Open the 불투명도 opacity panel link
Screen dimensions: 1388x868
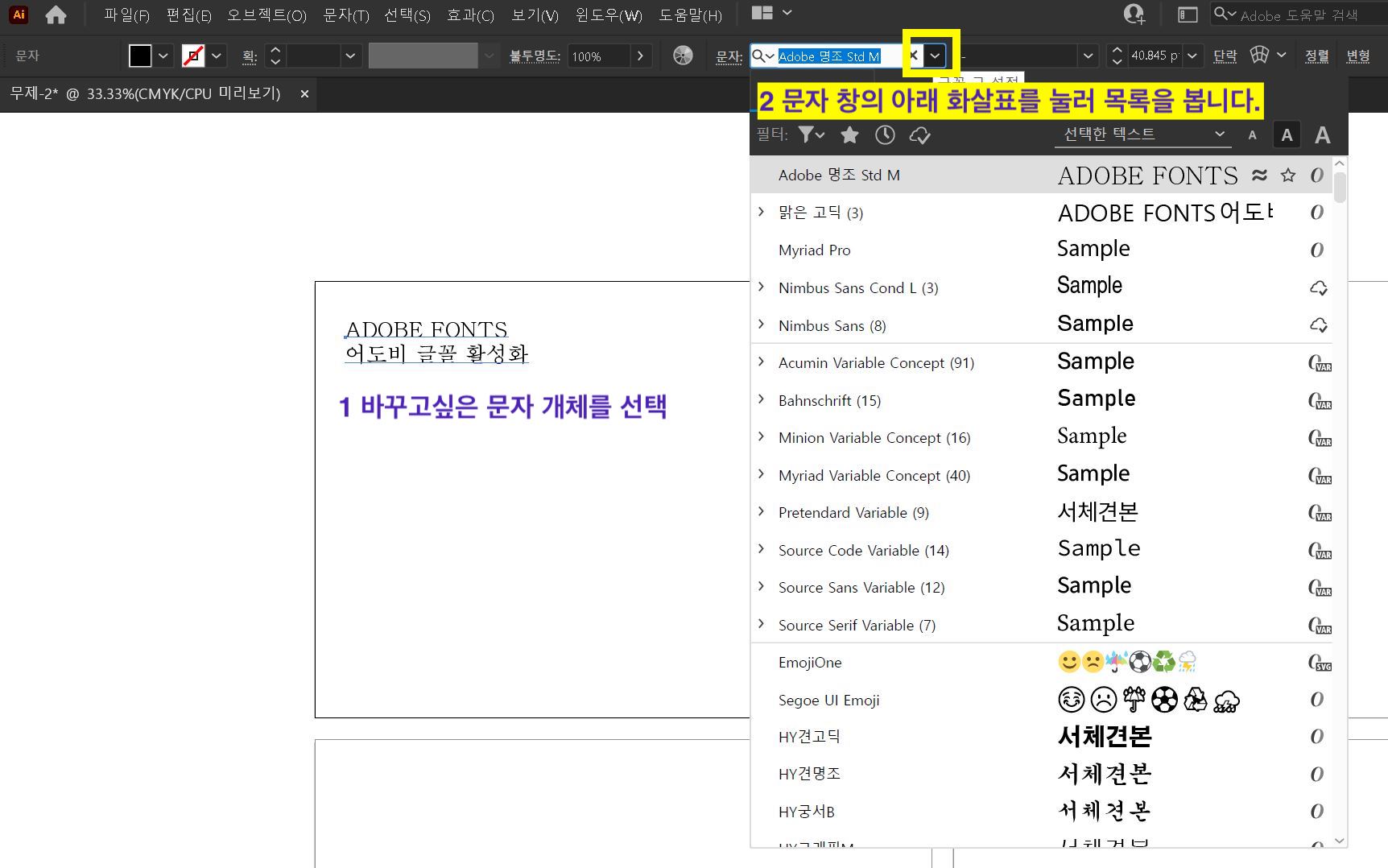pyautogui.click(x=535, y=56)
